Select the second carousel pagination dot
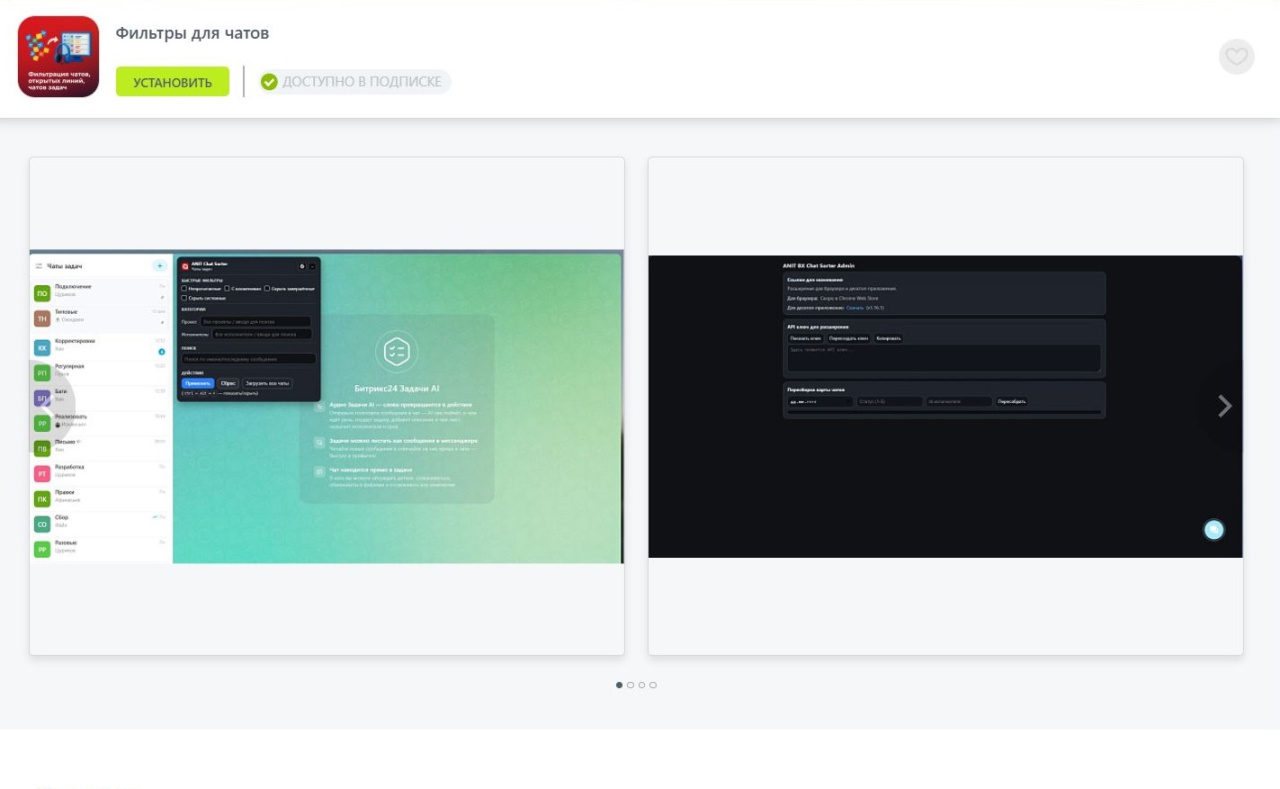1280x789 pixels. (630, 685)
